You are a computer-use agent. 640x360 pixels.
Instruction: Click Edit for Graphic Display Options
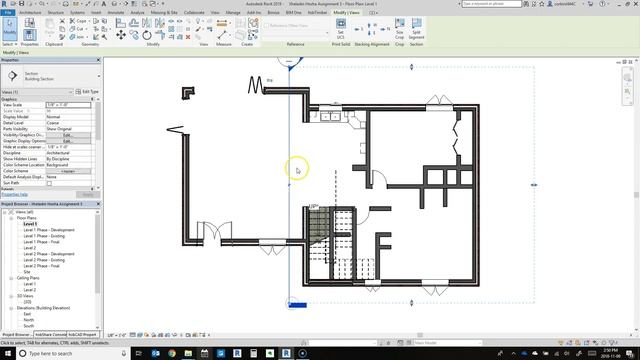click(x=68, y=141)
